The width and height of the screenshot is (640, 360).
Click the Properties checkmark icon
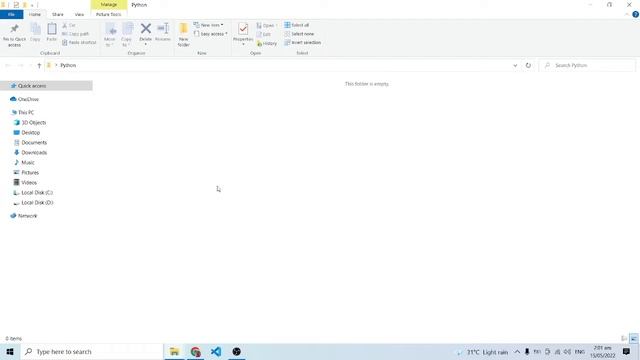click(x=243, y=29)
